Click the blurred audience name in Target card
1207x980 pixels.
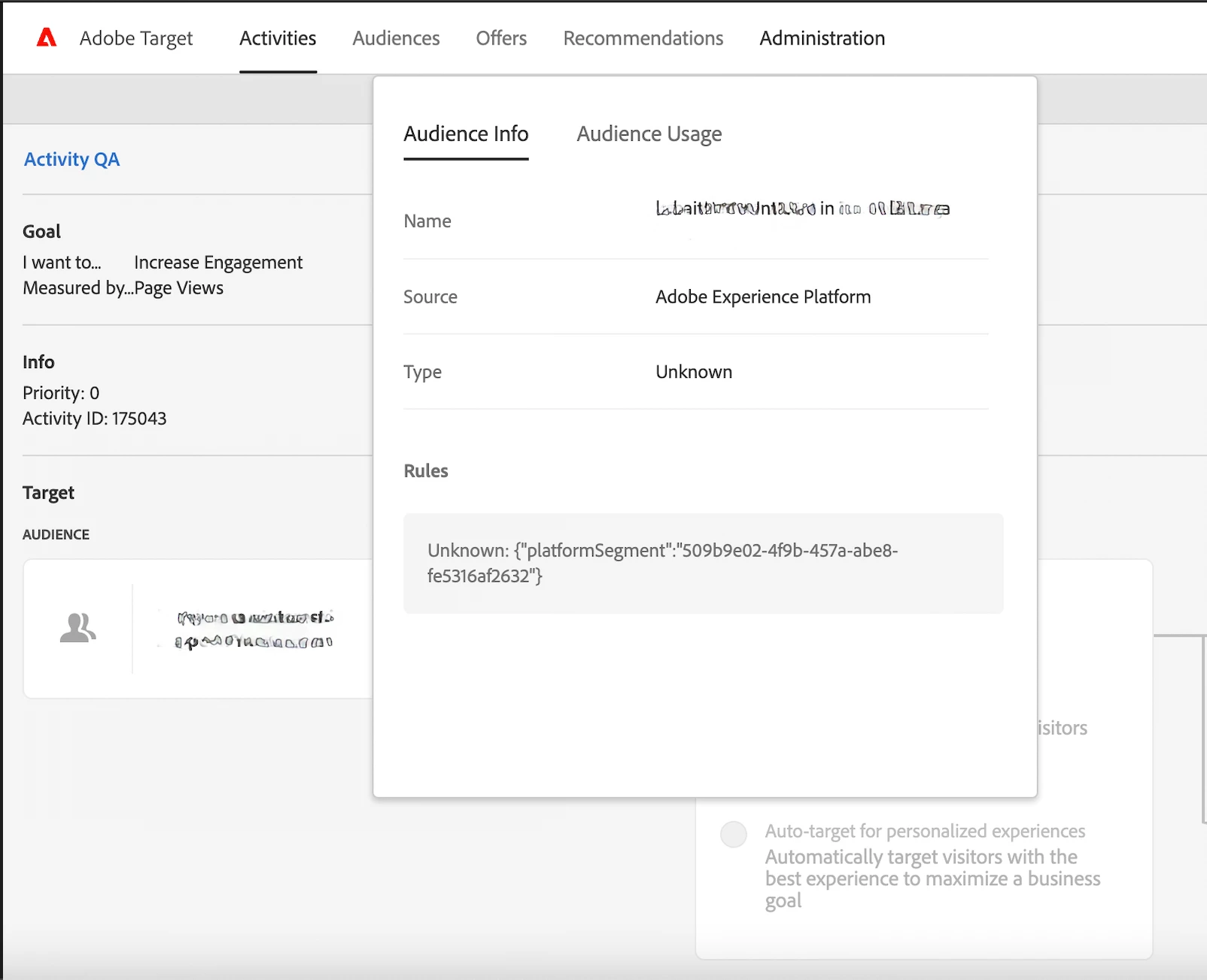[254, 629]
